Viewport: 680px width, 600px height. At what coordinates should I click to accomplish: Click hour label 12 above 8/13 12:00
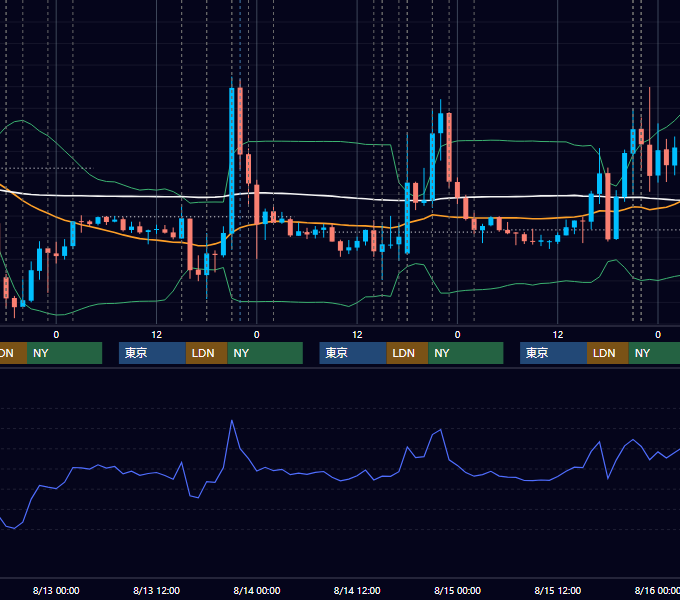(x=156, y=335)
